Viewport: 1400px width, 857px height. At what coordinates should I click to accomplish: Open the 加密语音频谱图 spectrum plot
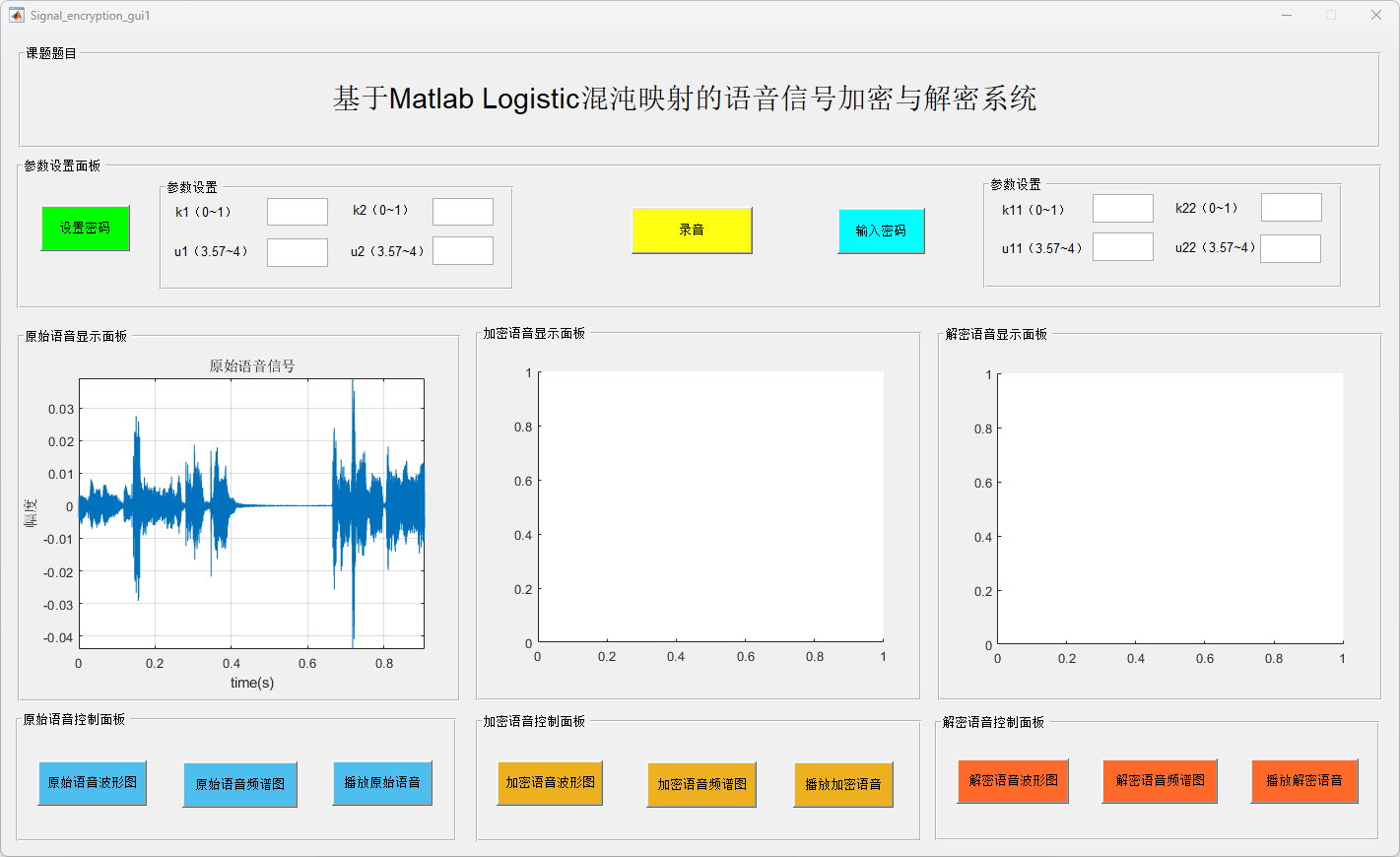[701, 785]
